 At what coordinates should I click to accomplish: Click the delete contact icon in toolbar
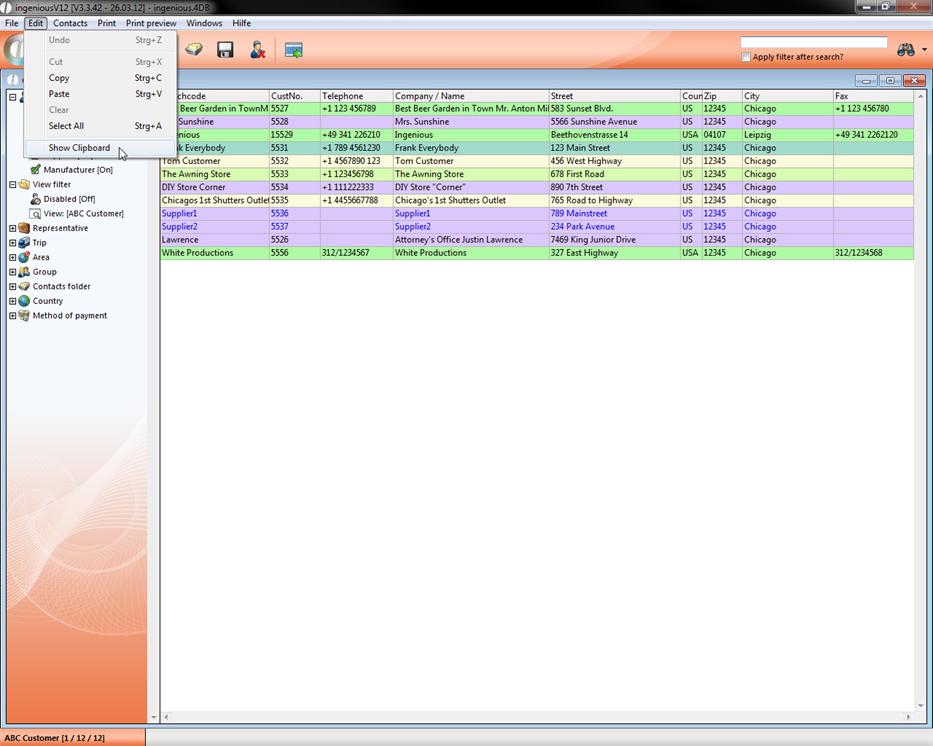point(258,50)
